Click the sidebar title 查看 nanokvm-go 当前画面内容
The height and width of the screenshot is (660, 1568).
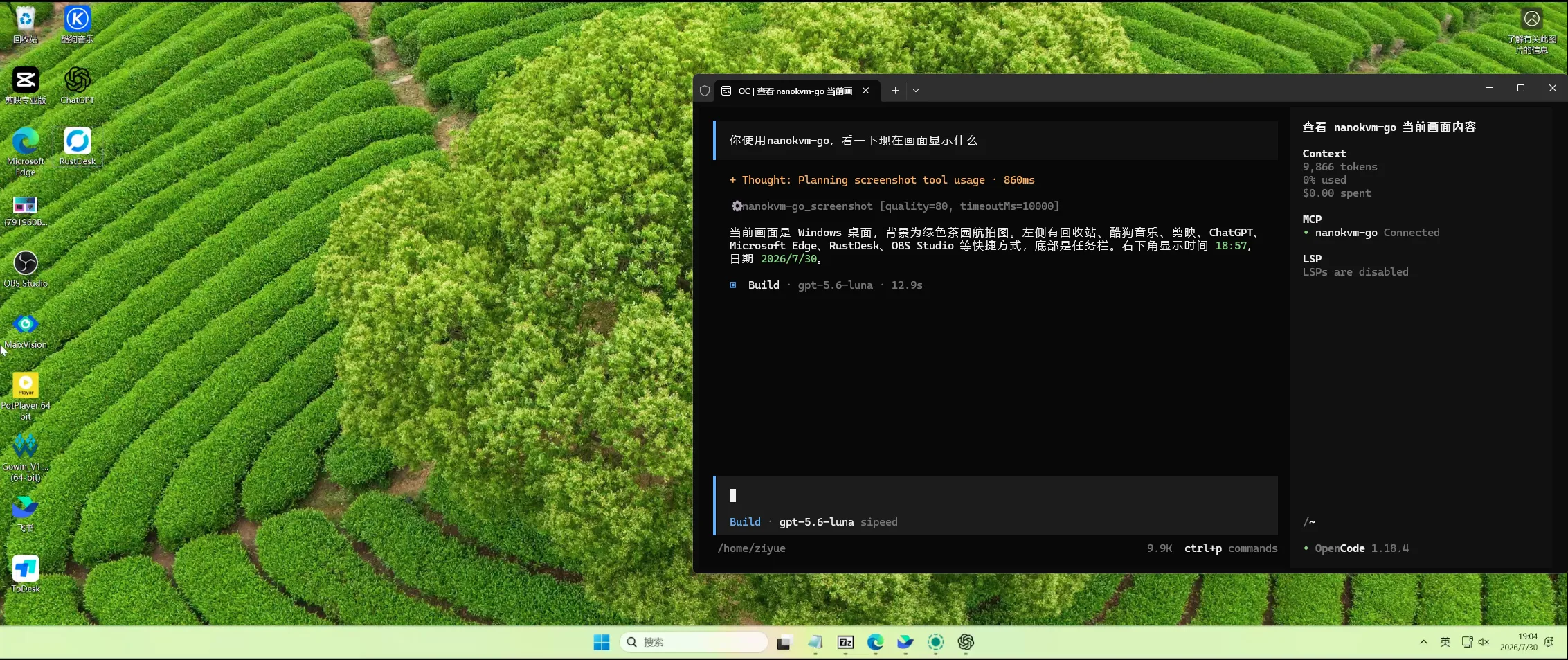[x=1389, y=127]
